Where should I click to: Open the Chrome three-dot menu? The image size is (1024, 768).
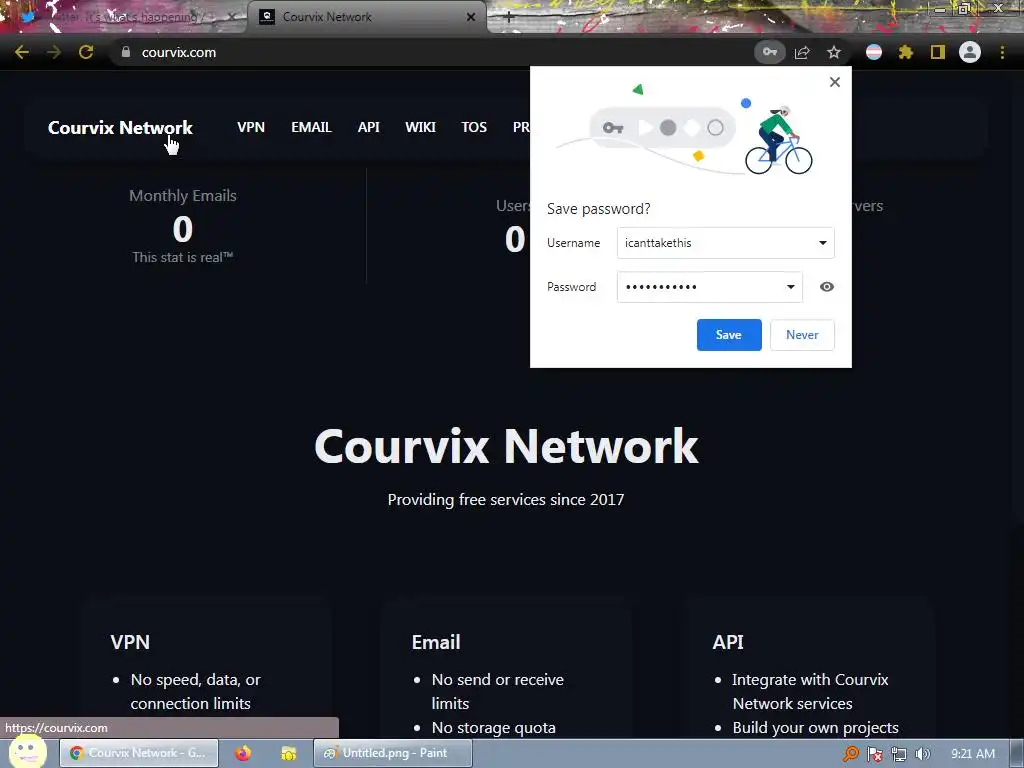(1002, 52)
